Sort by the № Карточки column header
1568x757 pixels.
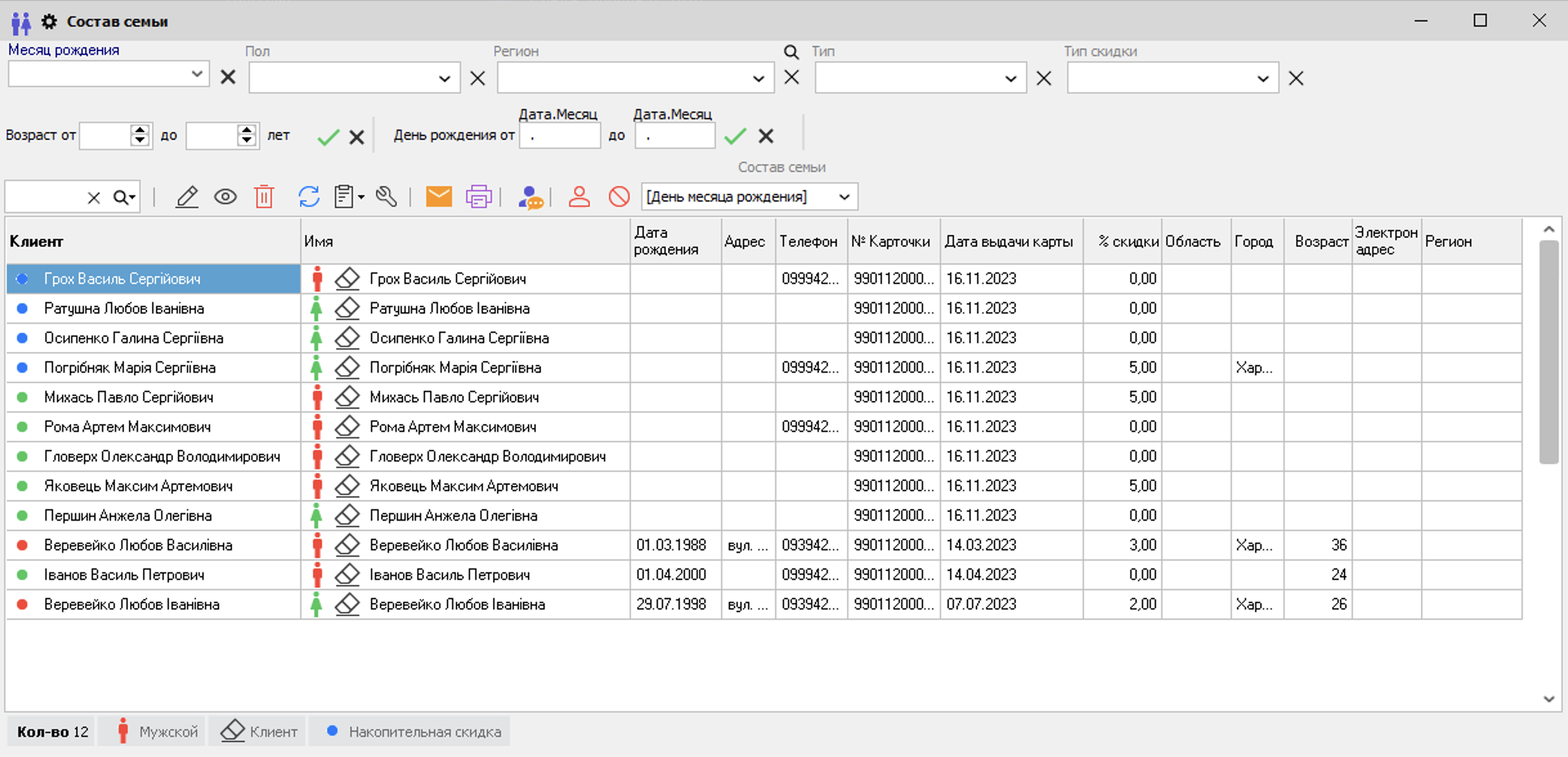click(x=894, y=241)
